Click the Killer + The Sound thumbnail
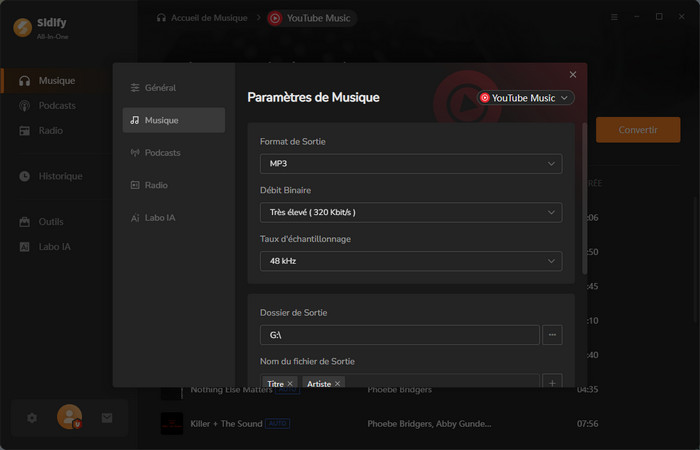This screenshot has height=450, width=700. [172, 424]
